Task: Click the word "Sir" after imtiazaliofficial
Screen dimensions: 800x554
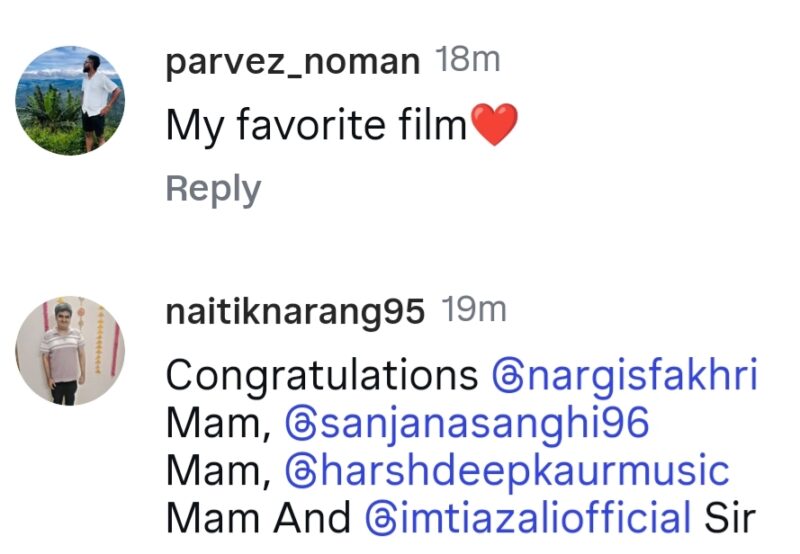Action: tap(729, 518)
